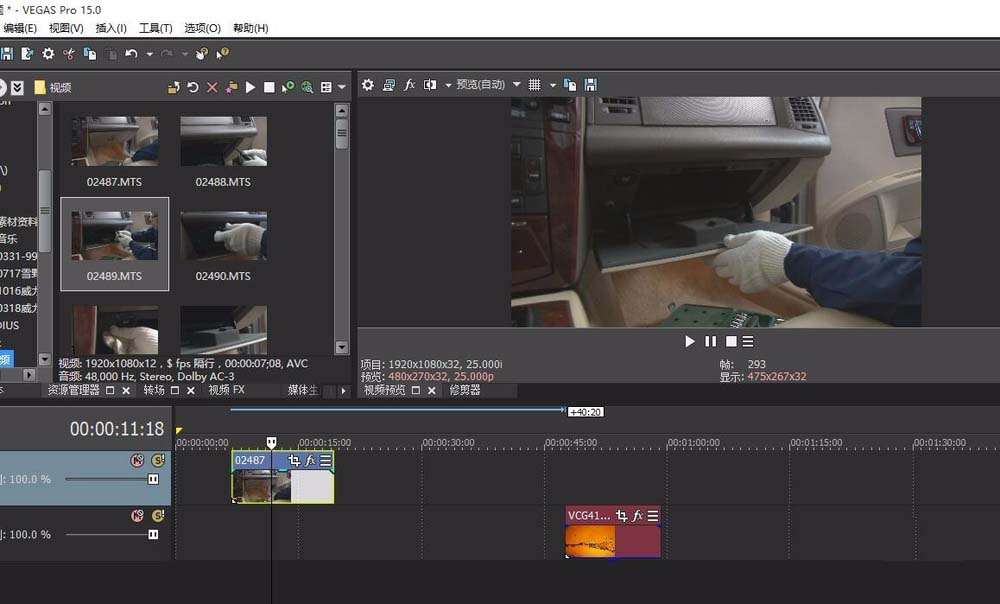Remove selected media with the red X icon
The width and height of the screenshot is (1000, 604).
212,88
